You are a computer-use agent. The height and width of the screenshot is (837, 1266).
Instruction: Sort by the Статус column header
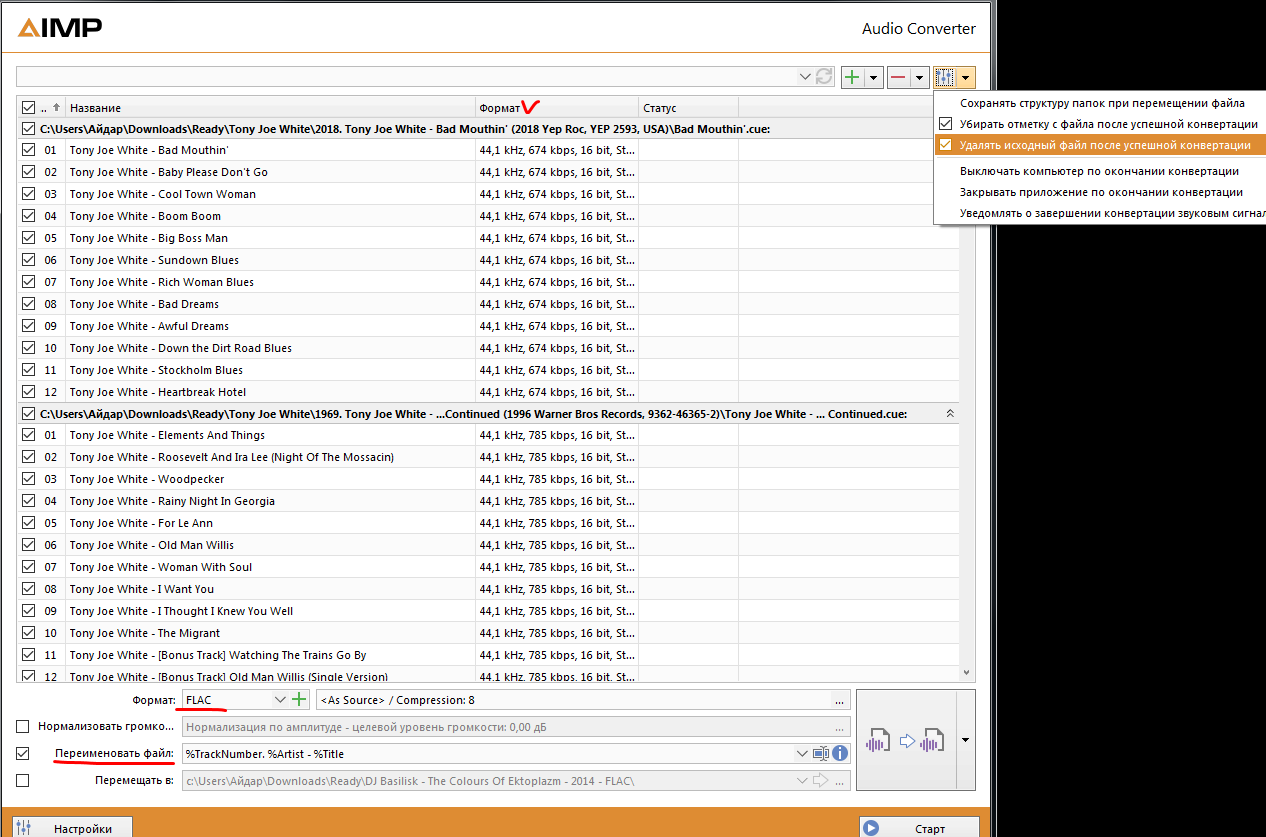pos(688,107)
